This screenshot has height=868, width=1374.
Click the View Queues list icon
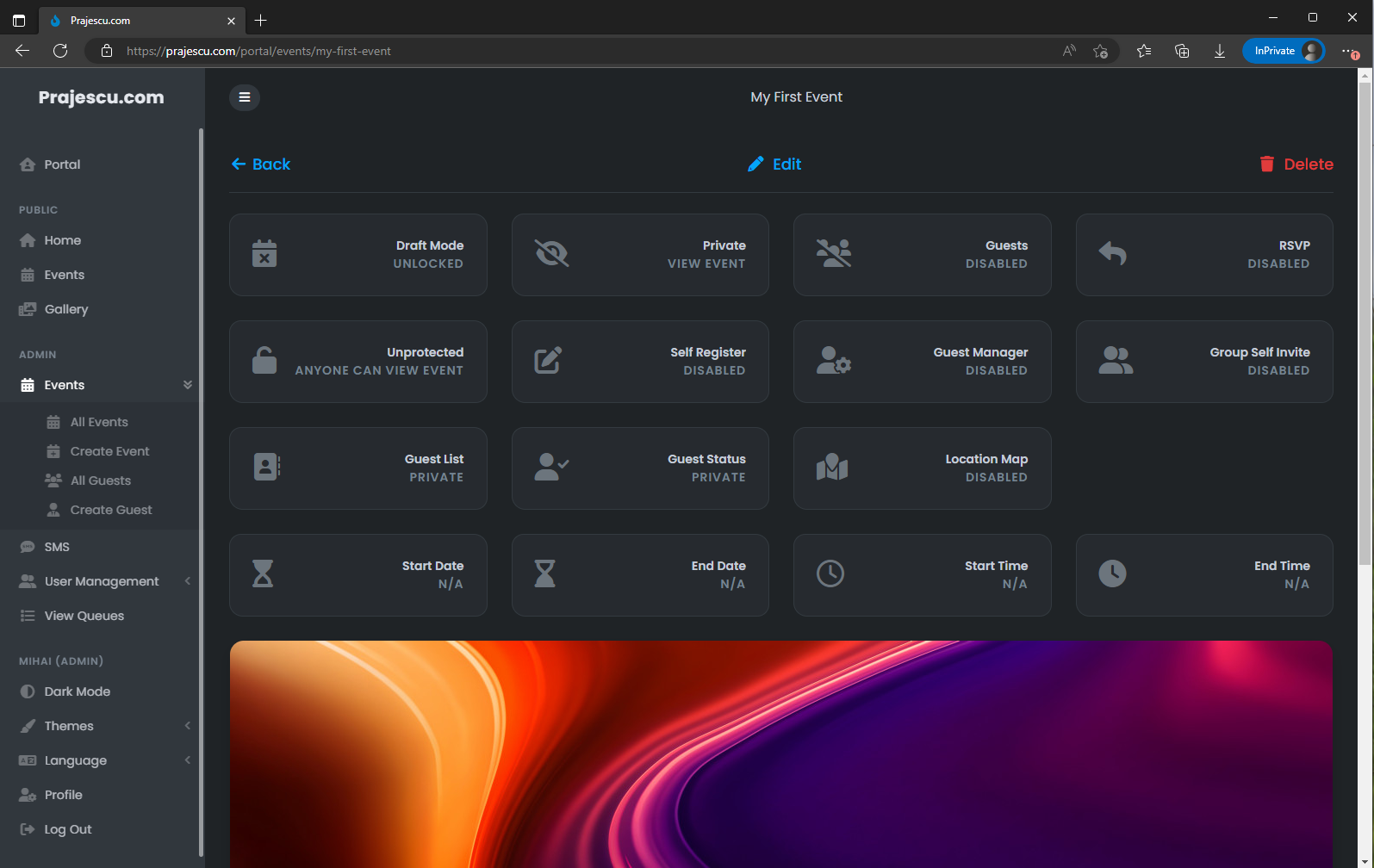point(28,616)
